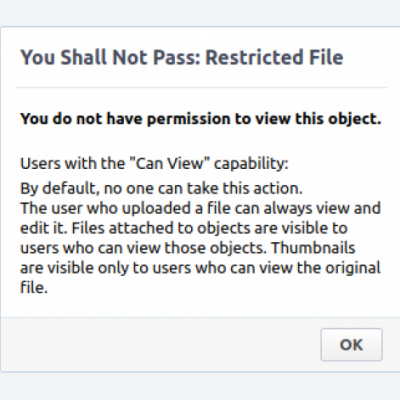Screen dimensions: 400x400
Task: Click the "You Shall Not Pass: Restricted File" title
Action: click(182, 57)
